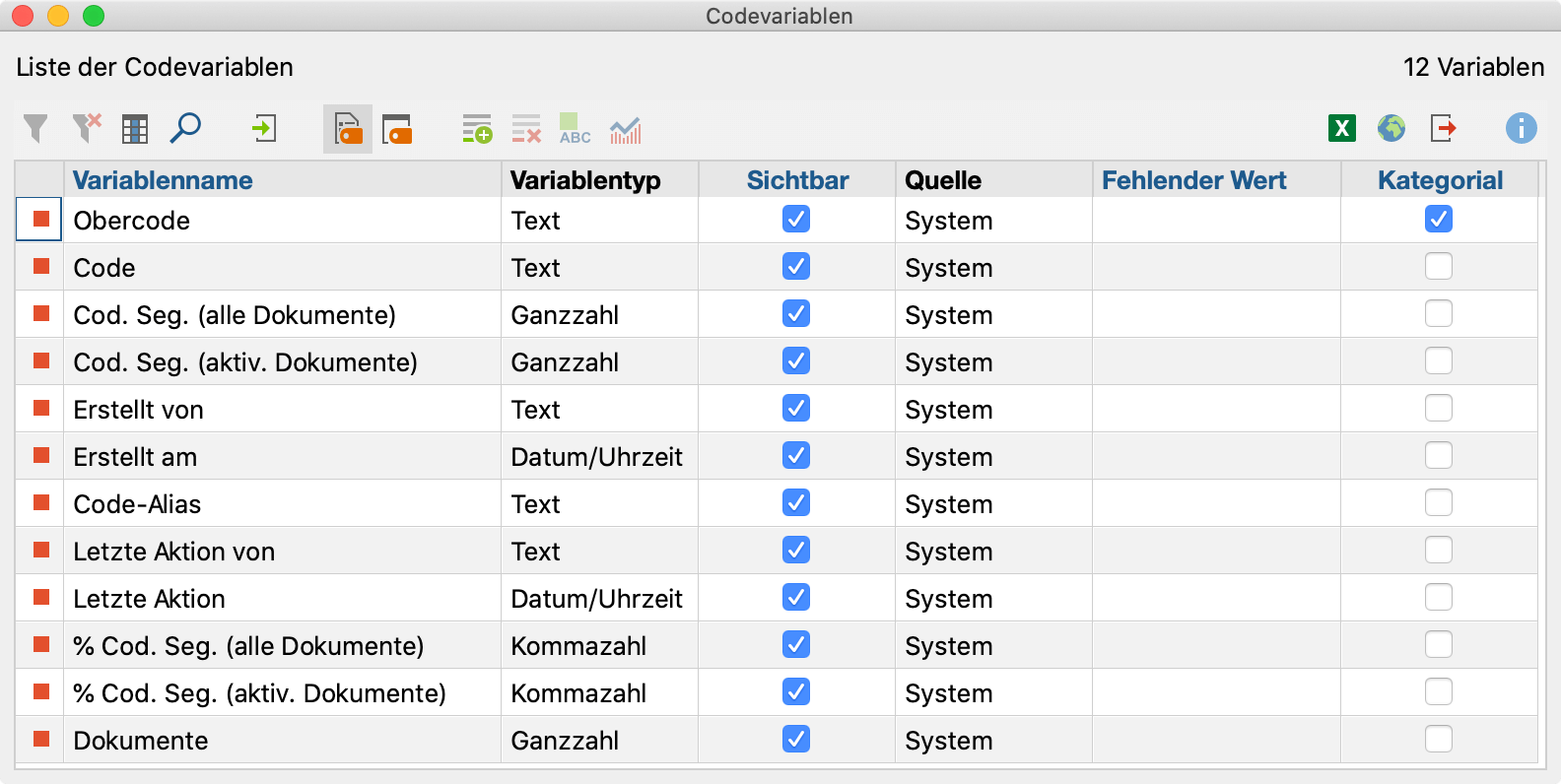Select the % Cod. Seg. (aktiv. Dokumente) name
The image size is (1561, 784).
coord(260,693)
